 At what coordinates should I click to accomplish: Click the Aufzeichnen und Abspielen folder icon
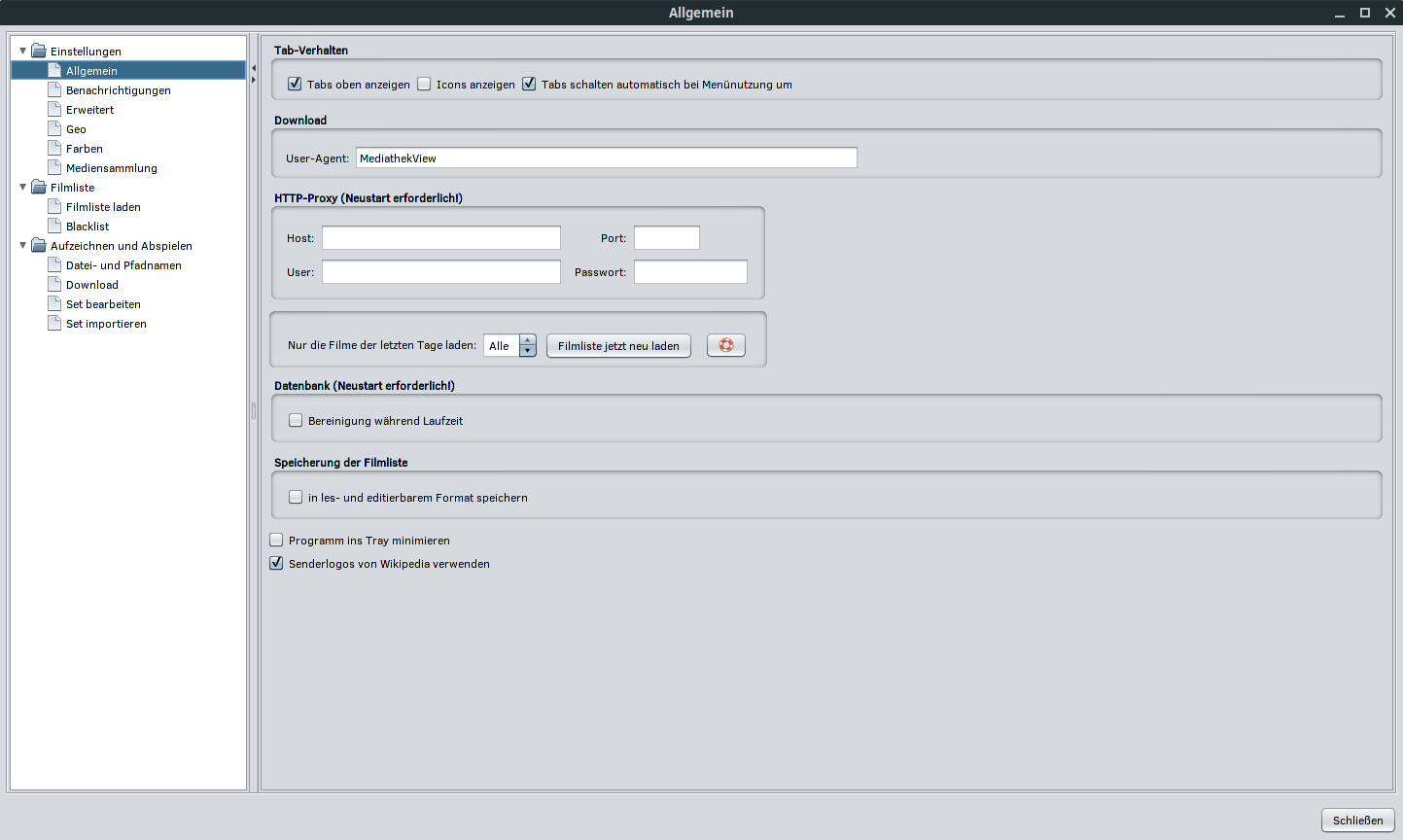39,245
